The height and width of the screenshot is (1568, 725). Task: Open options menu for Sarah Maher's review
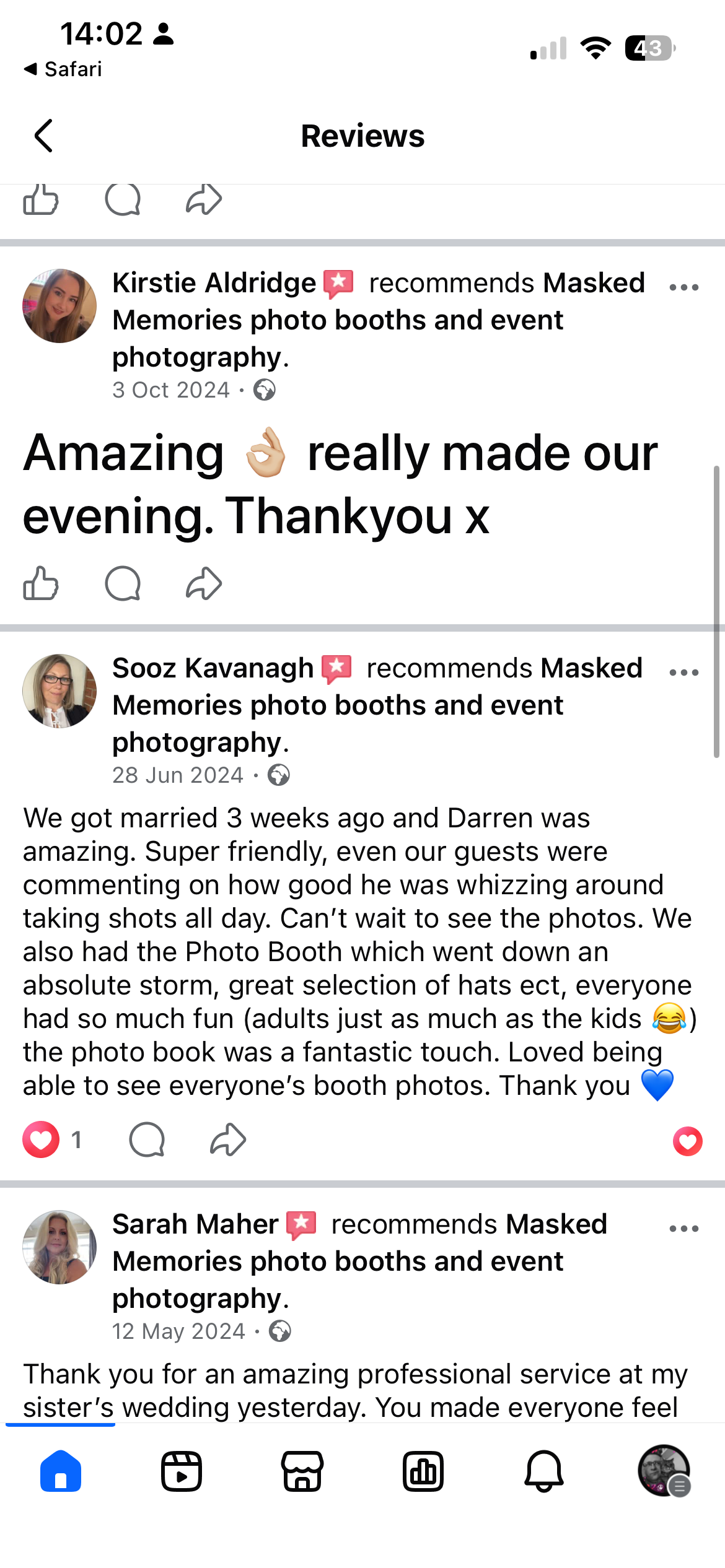coord(684,1229)
